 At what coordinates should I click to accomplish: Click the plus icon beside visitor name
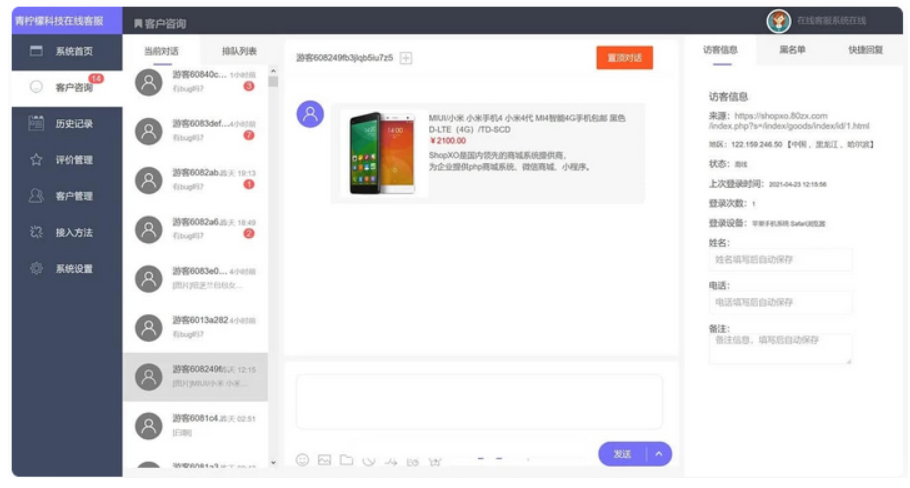pos(406,58)
